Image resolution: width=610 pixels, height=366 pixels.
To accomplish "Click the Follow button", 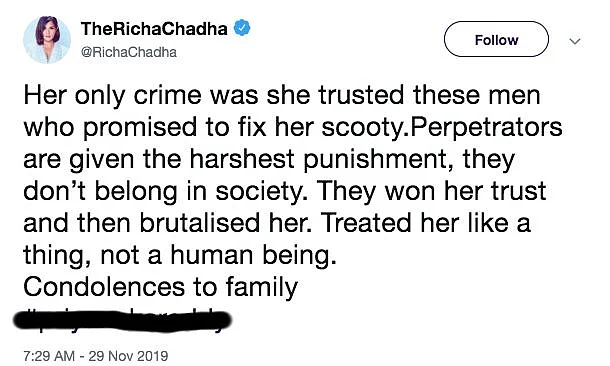I will point(496,39).
